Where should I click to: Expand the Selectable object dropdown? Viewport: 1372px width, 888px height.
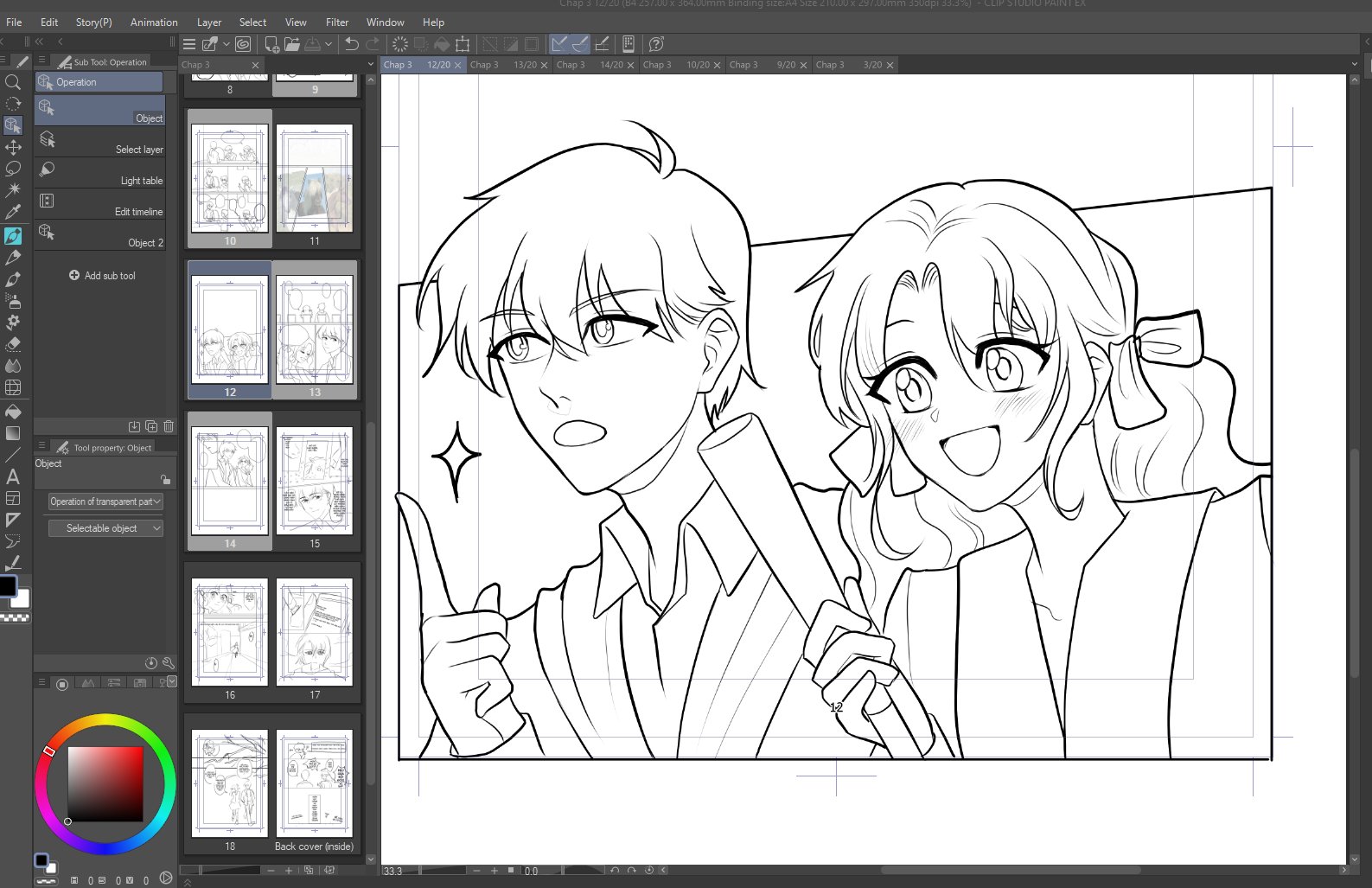pyautogui.click(x=105, y=528)
